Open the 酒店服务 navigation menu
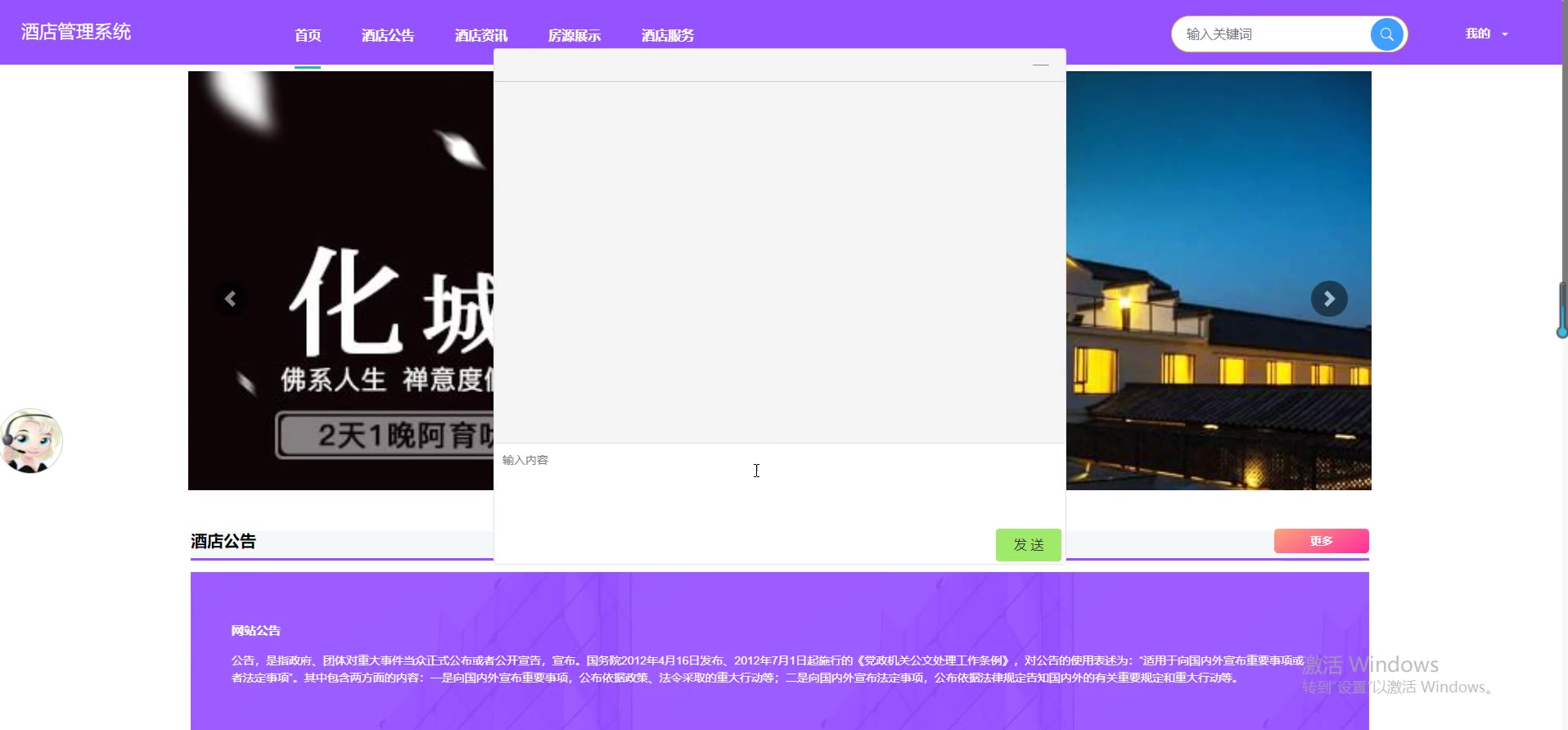Viewport: 1568px width, 730px height. coord(668,35)
